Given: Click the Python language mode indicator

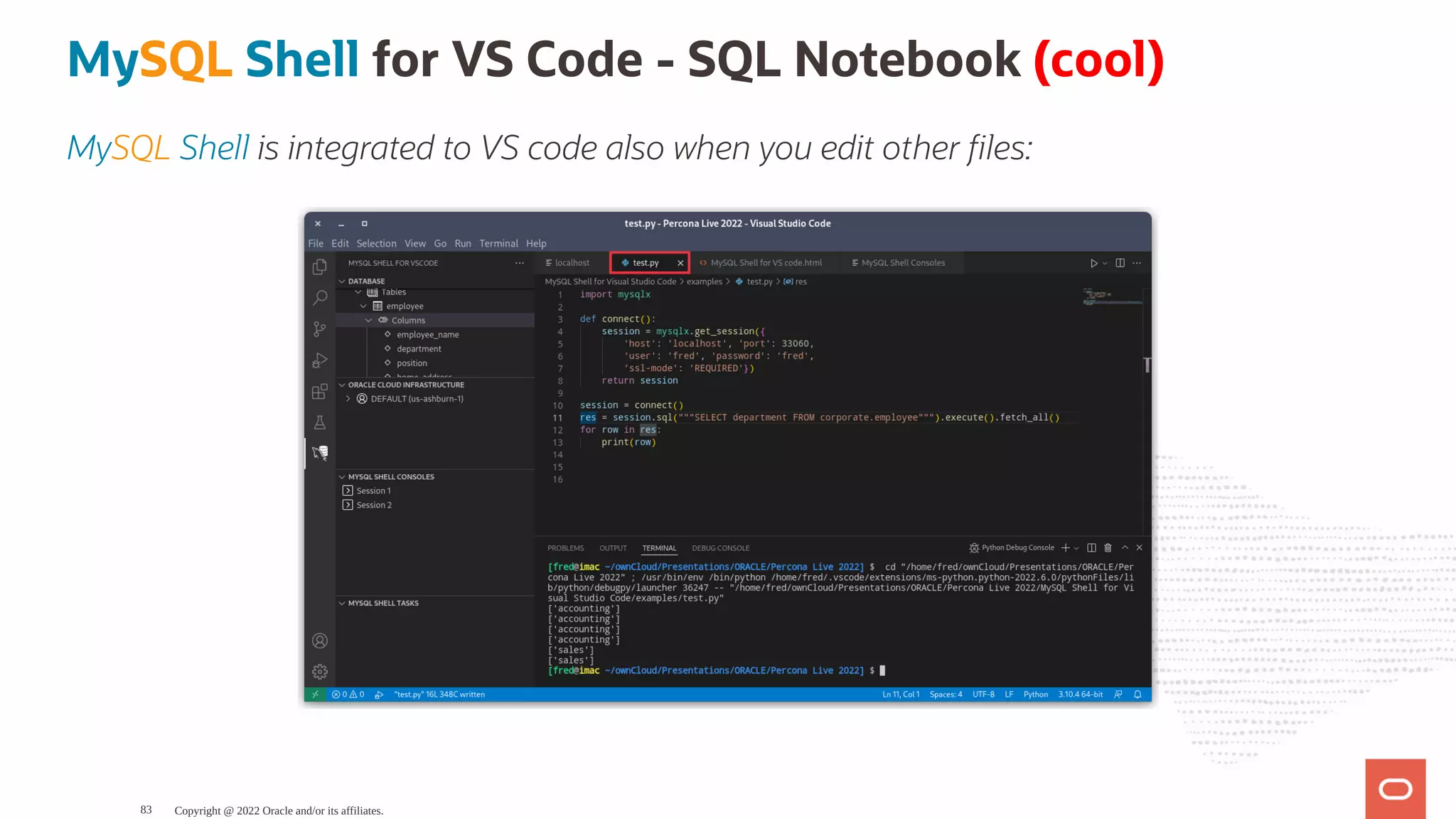Looking at the screenshot, I should (x=1035, y=695).
